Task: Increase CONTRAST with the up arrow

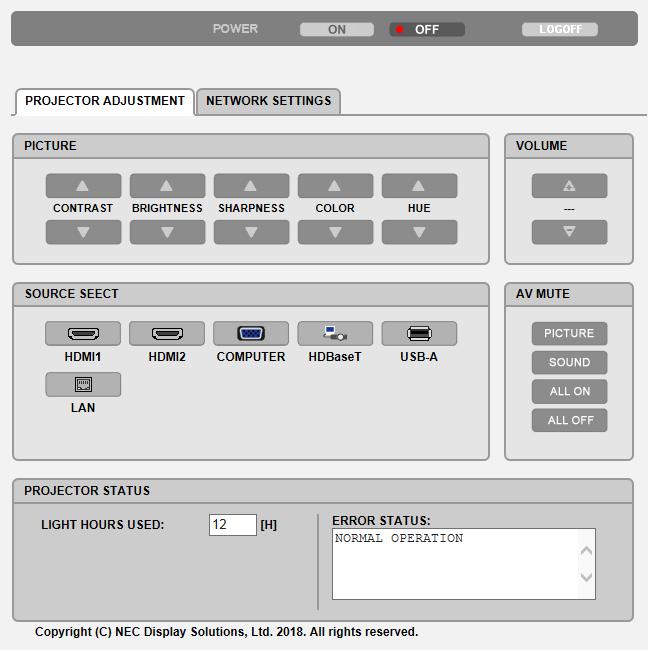Action: click(x=83, y=186)
